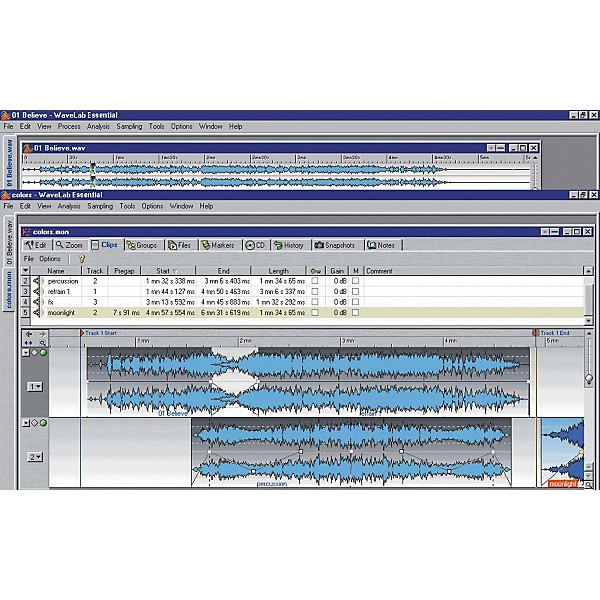This screenshot has width=600, height=600.
Task: Open the Process menu in 01 Believe window
Action: (x=69, y=126)
